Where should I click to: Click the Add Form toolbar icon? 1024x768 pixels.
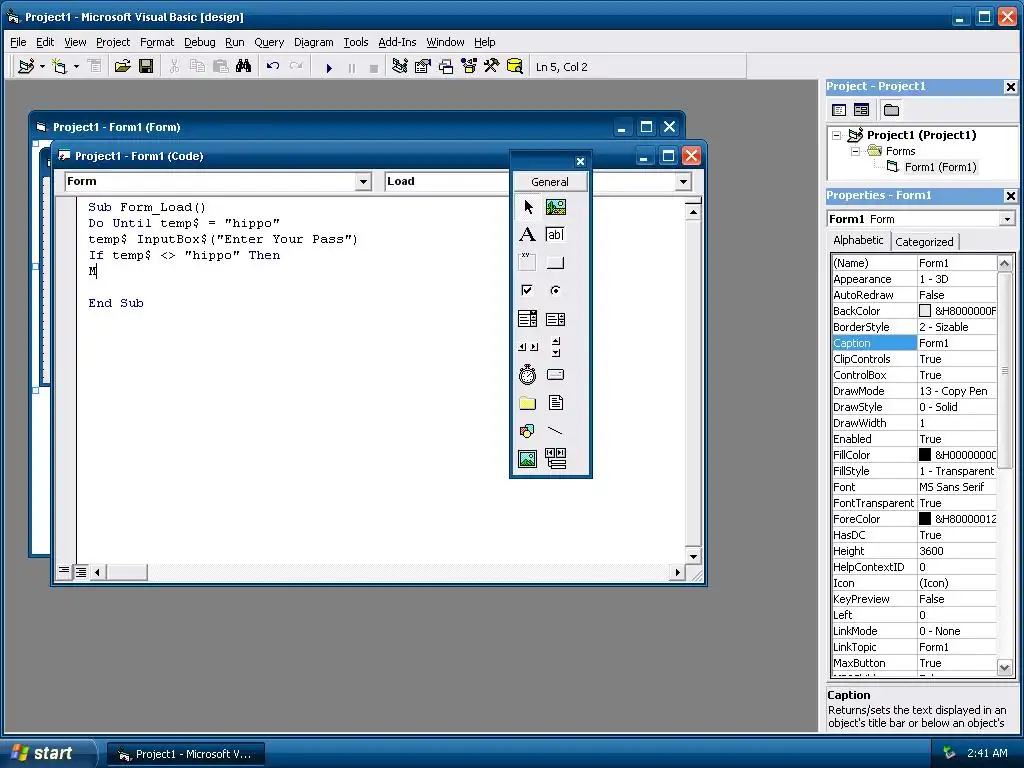point(59,67)
